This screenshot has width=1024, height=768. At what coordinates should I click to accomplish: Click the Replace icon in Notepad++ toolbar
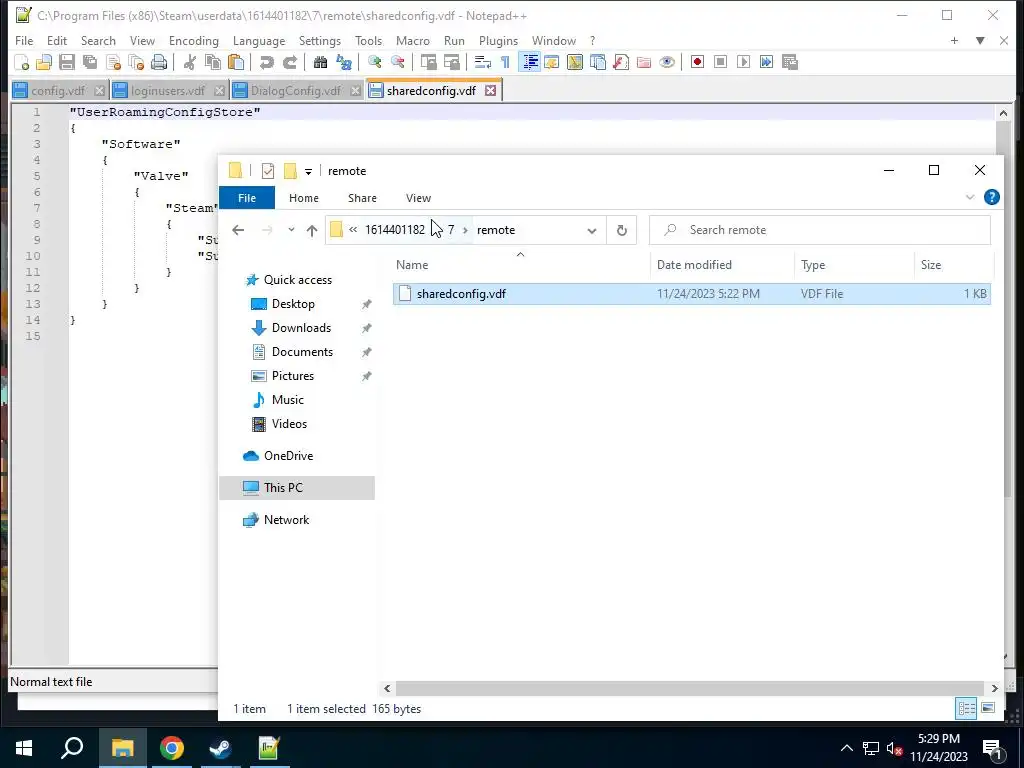coord(344,62)
